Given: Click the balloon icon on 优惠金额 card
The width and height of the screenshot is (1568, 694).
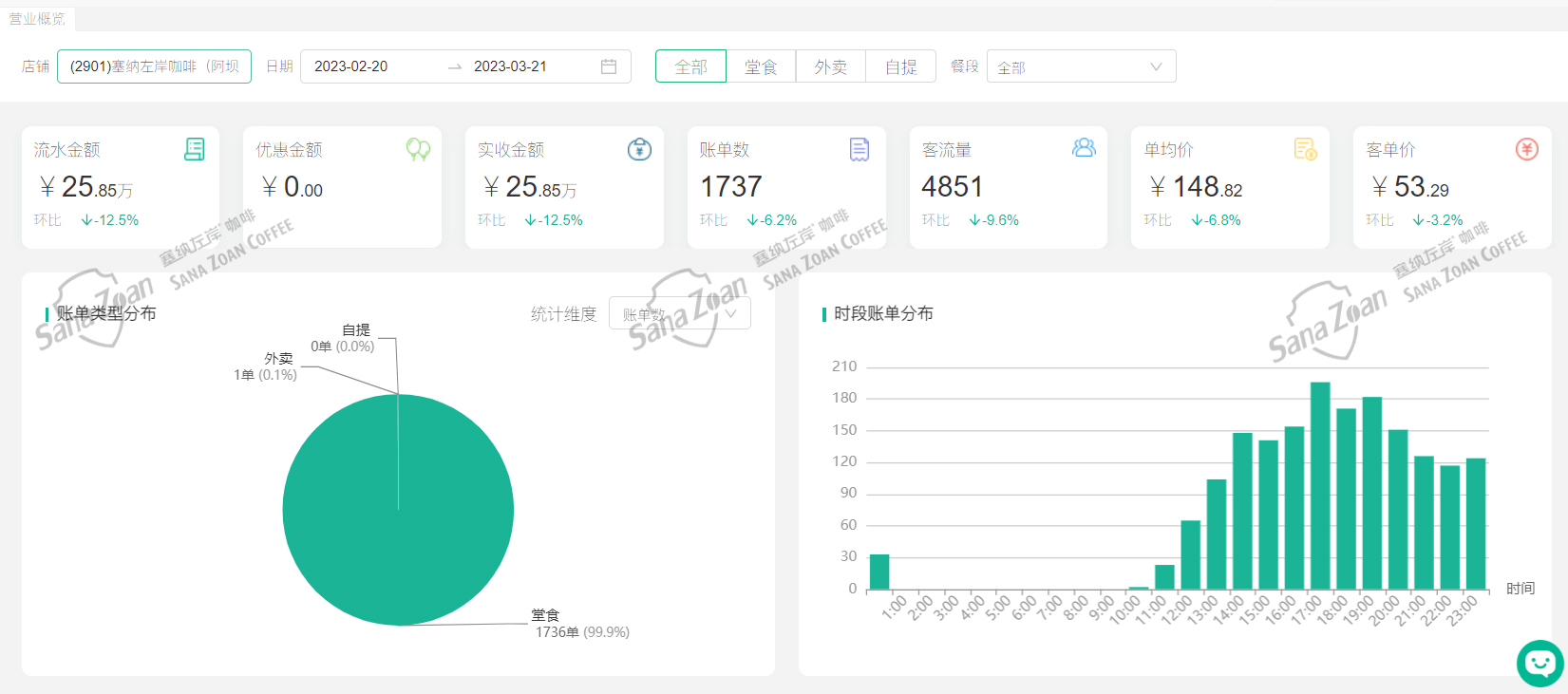Looking at the screenshot, I should pyautogui.click(x=418, y=149).
